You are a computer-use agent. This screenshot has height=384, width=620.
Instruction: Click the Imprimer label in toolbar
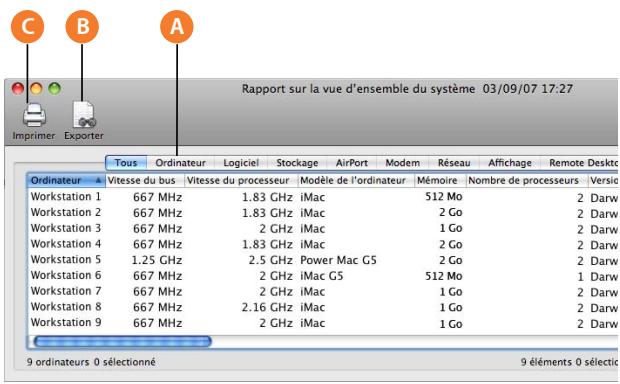34,135
